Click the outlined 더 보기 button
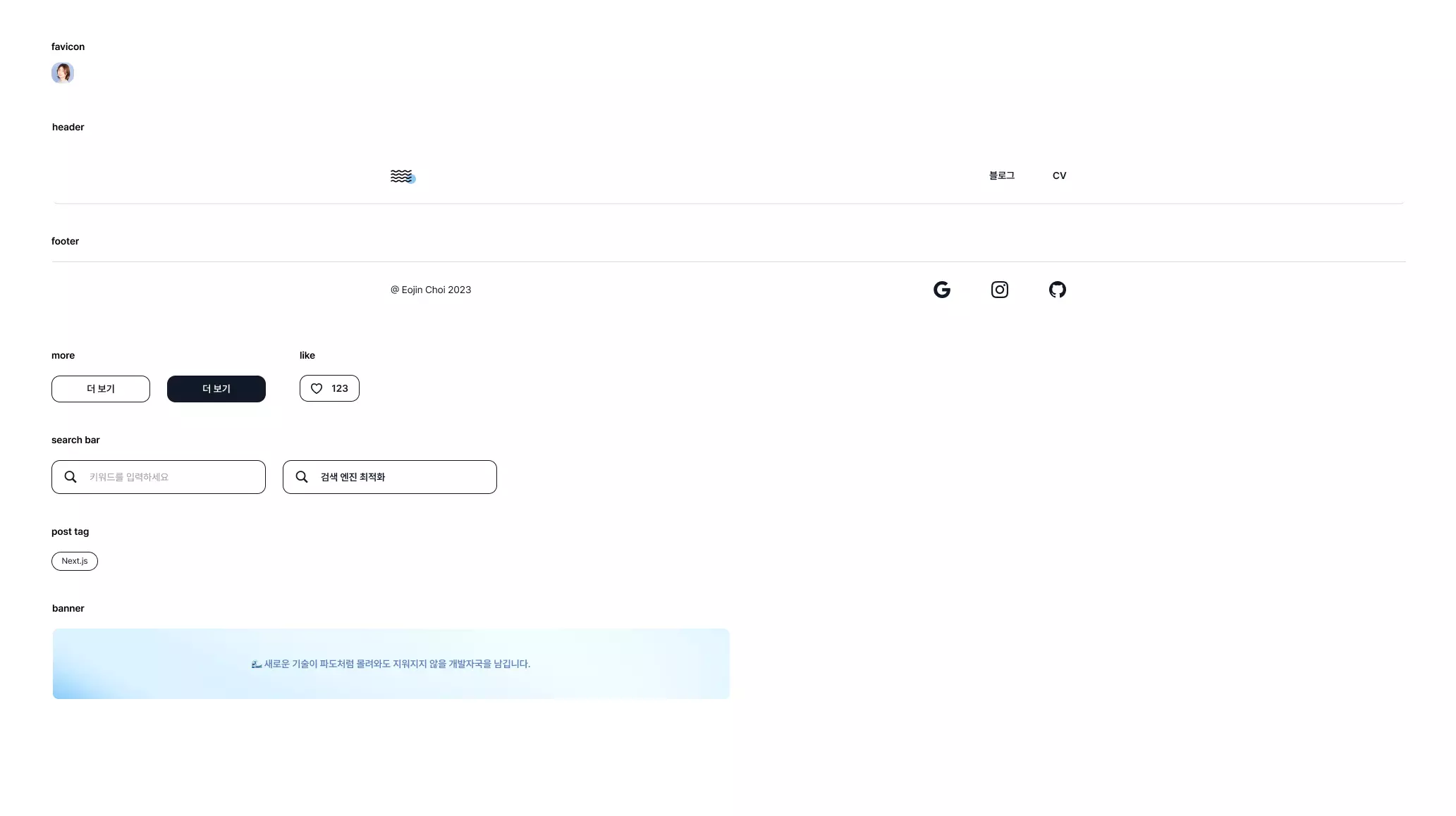The image size is (1456, 816). pos(100,388)
